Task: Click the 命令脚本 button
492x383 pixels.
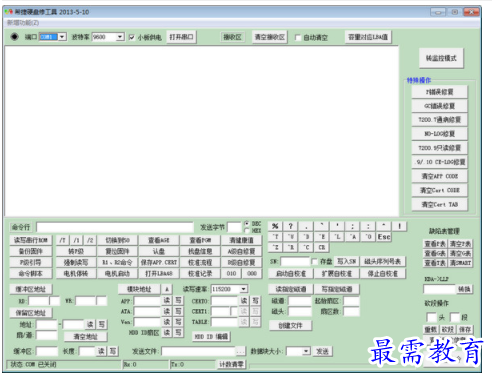Action: point(31,273)
